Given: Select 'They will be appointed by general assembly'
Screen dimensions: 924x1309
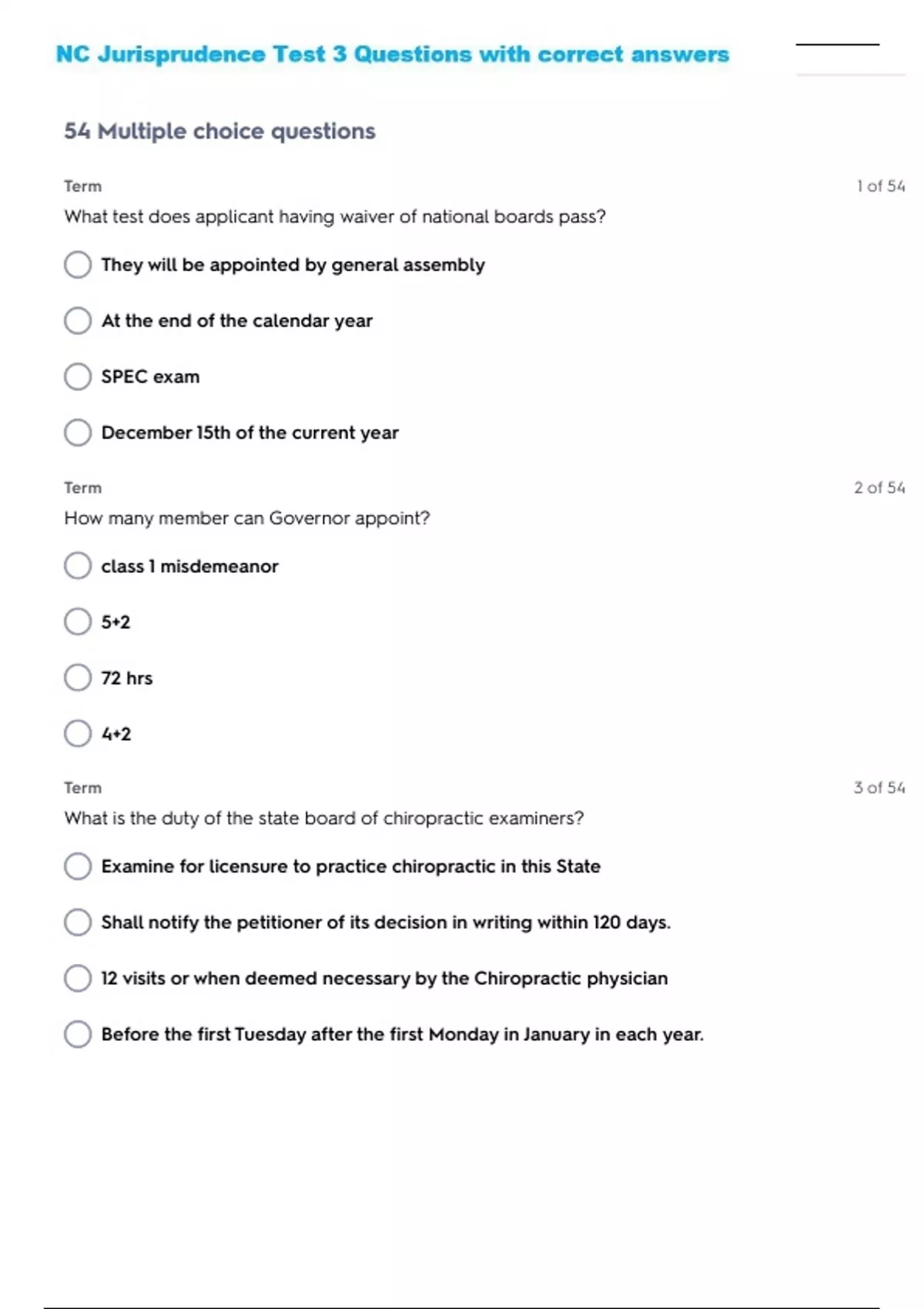Looking at the screenshot, I should point(78,265).
